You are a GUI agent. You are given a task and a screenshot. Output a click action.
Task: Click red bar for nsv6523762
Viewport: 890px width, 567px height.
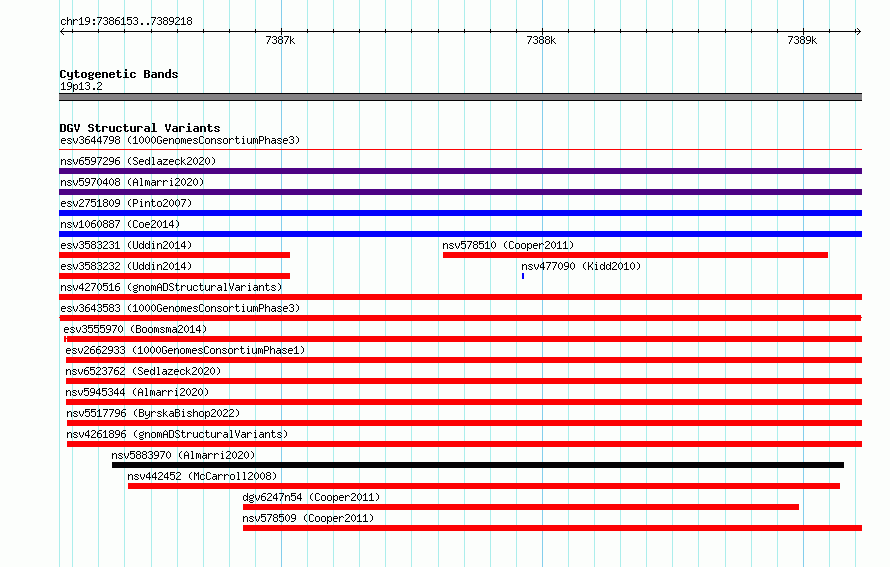[x=464, y=381]
